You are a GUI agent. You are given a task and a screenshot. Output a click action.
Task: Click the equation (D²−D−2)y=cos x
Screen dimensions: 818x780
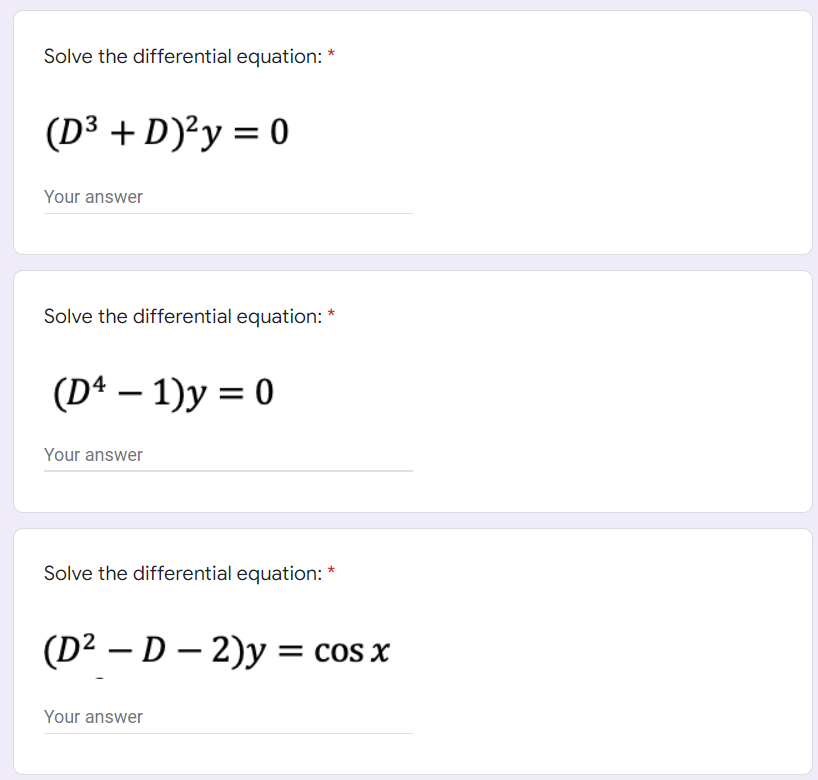[x=216, y=651]
